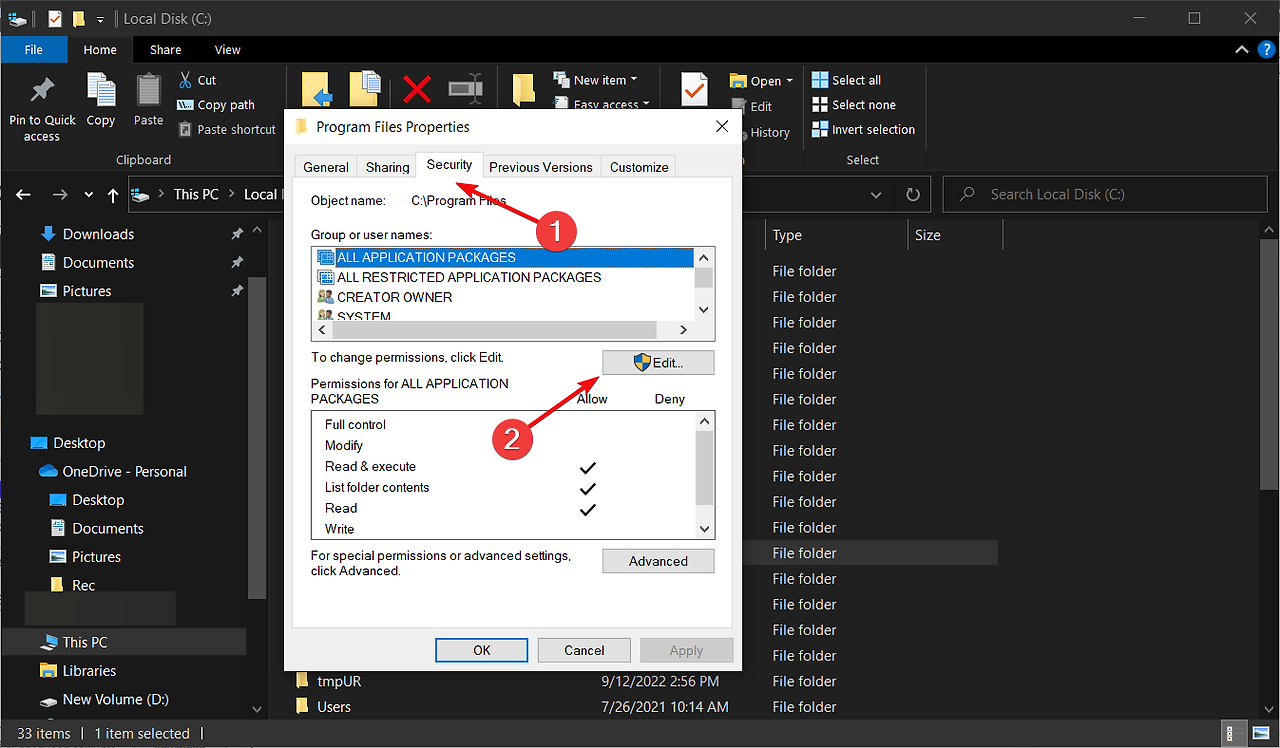Select ALL APPLICATION PACKAGES group entry
Image resolution: width=1280 pixels, height=748 pixels.
[504, 257]
